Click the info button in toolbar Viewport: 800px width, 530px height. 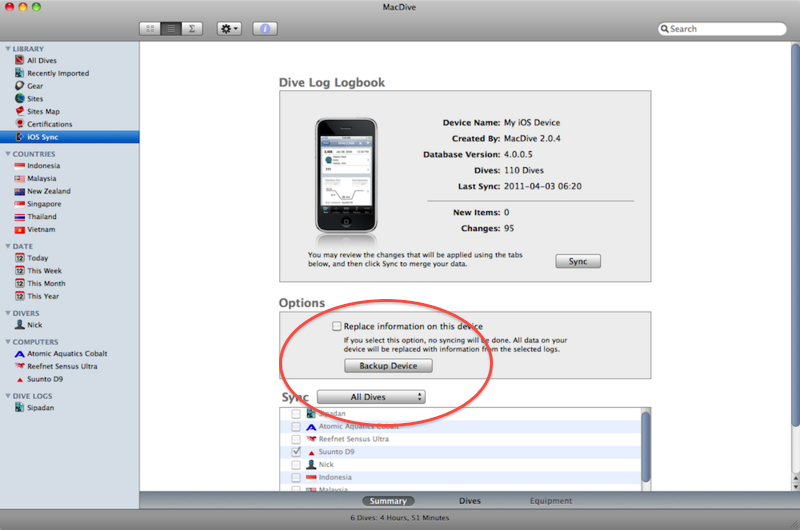265,29
